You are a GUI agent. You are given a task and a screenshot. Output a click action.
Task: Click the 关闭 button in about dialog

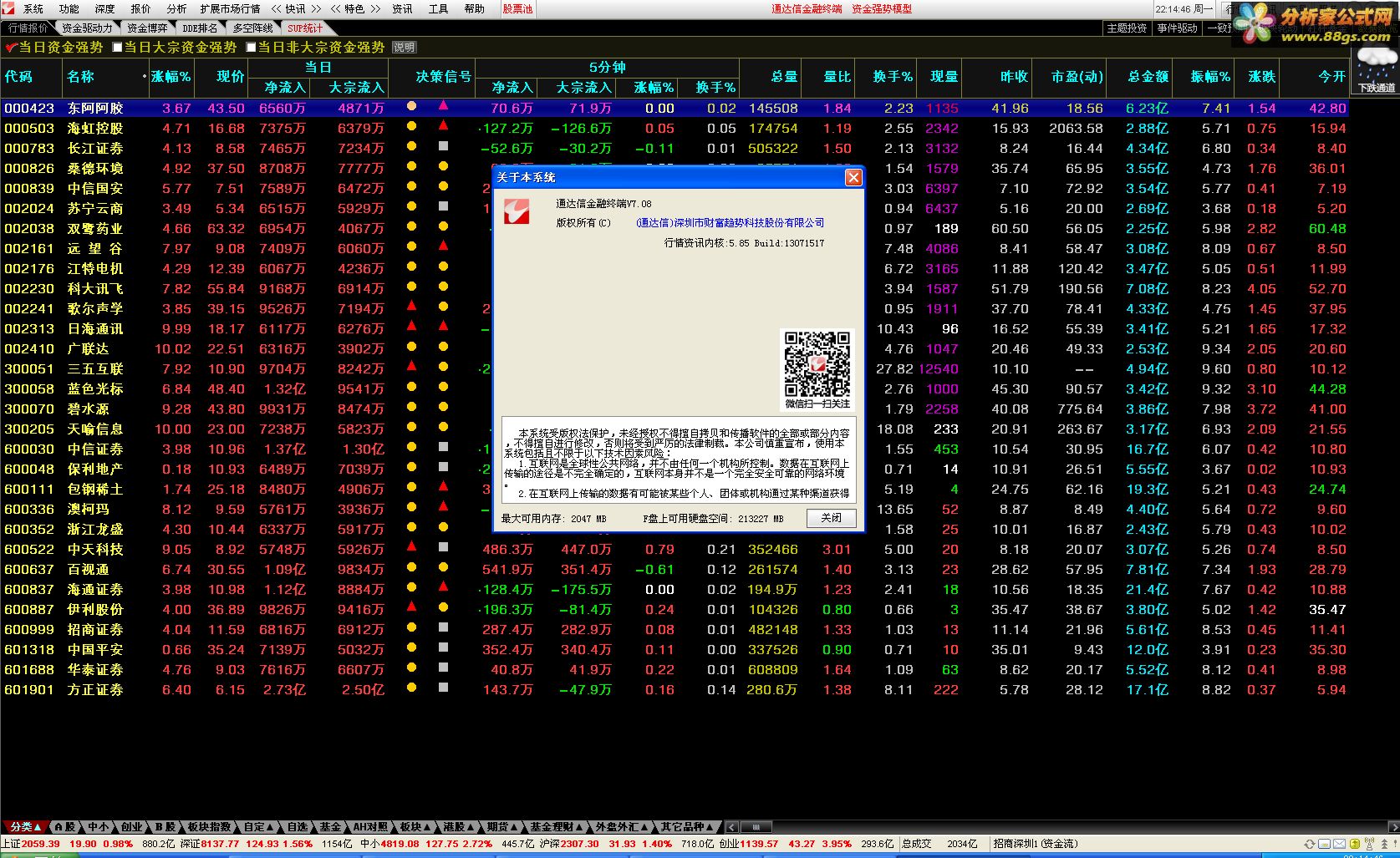(x=832, y=518)
